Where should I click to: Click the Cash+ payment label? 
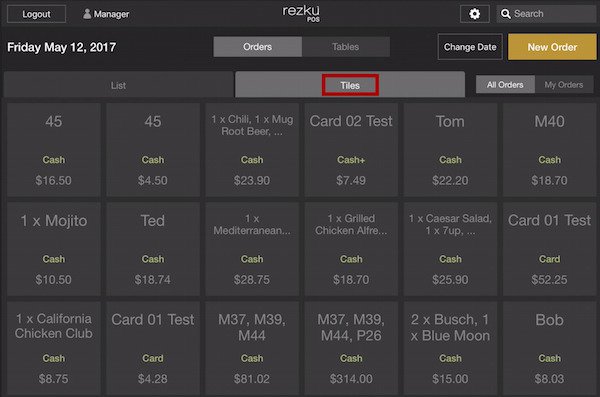click(351, 160)
